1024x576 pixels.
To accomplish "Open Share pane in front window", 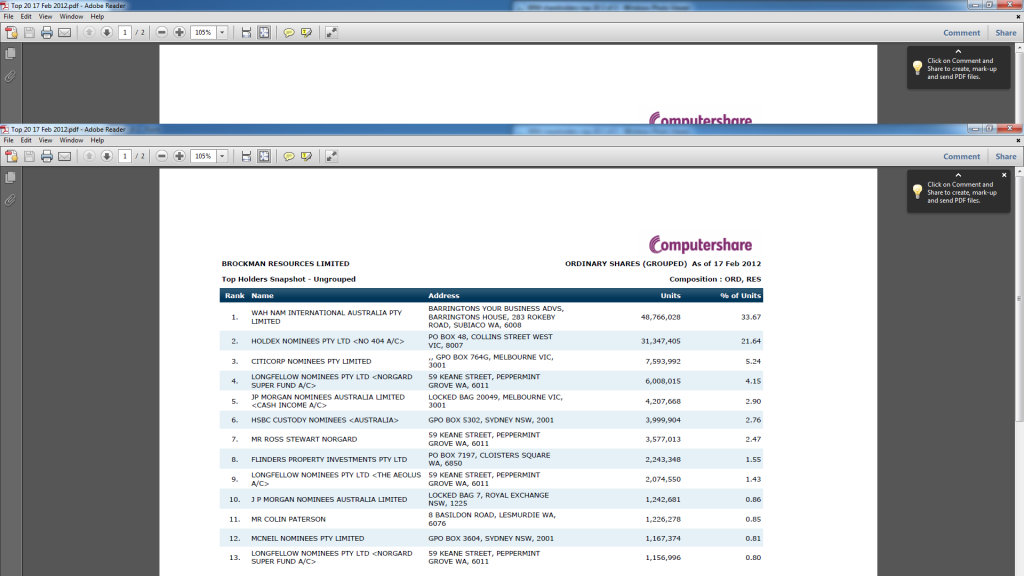I will point(1006,157).
